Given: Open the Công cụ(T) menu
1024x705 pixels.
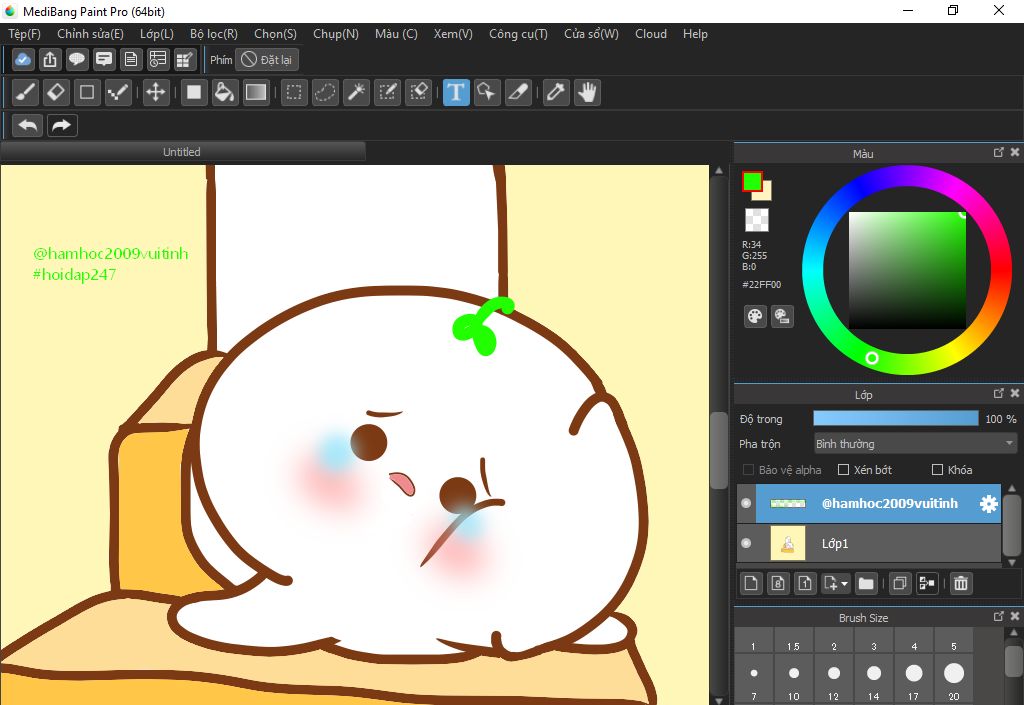Looking at the screenshot, I should tap(519, 34).
